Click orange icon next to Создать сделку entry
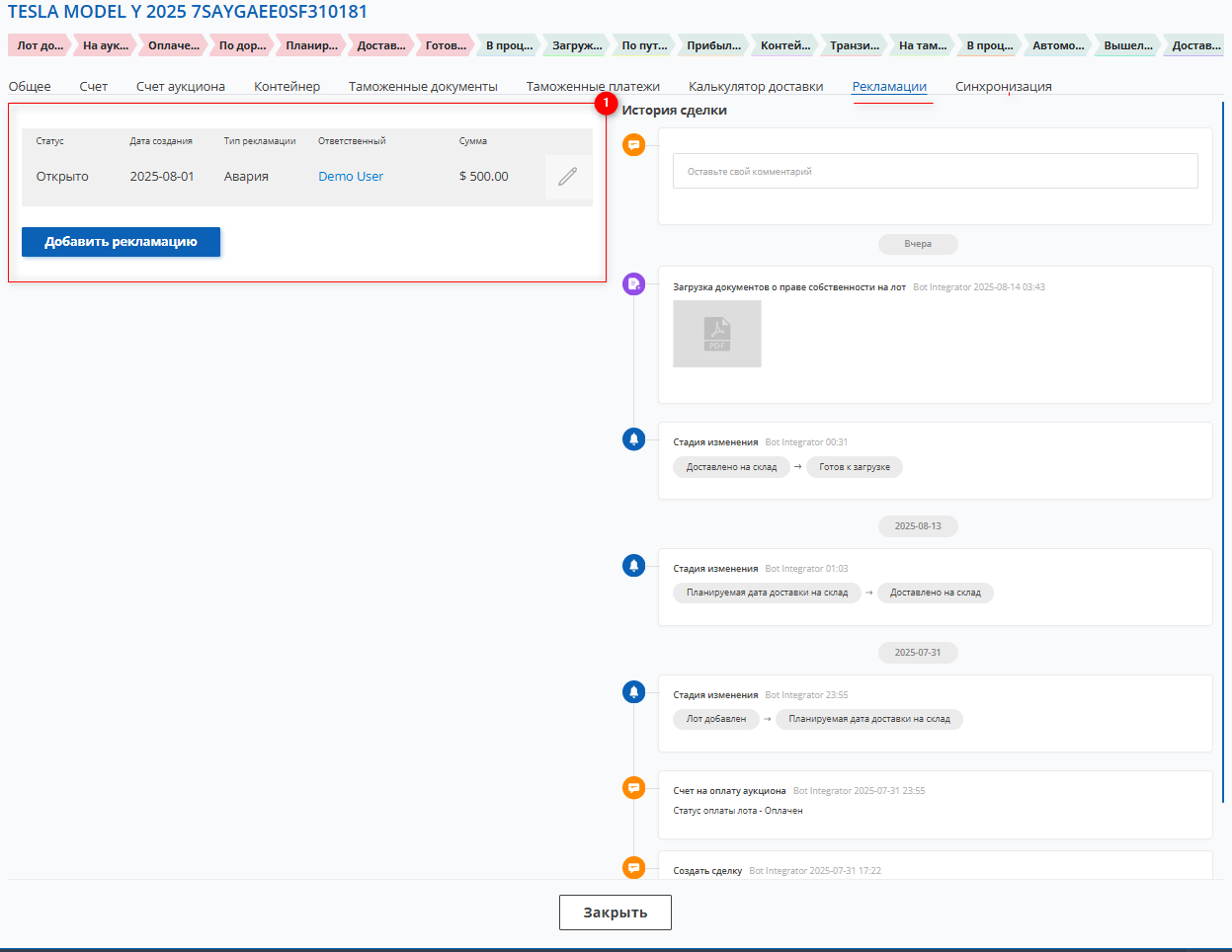The height and width of the screenshot is (952, 1232). click(x=634, y=868)
